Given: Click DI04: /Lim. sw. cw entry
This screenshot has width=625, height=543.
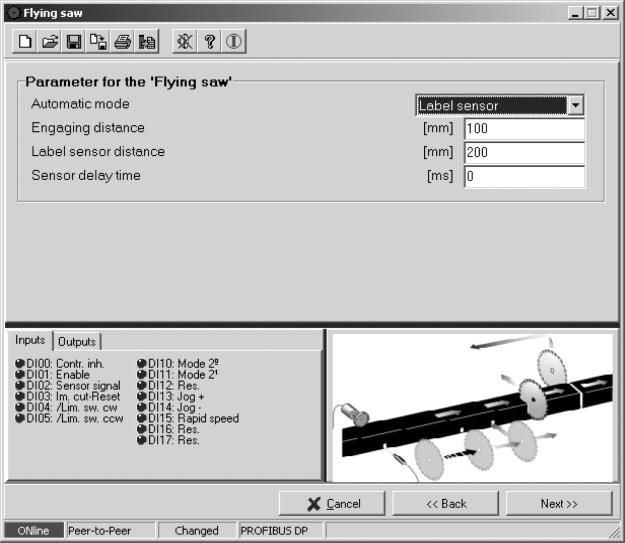Looking at the screenshot, I should pos(66,407).
